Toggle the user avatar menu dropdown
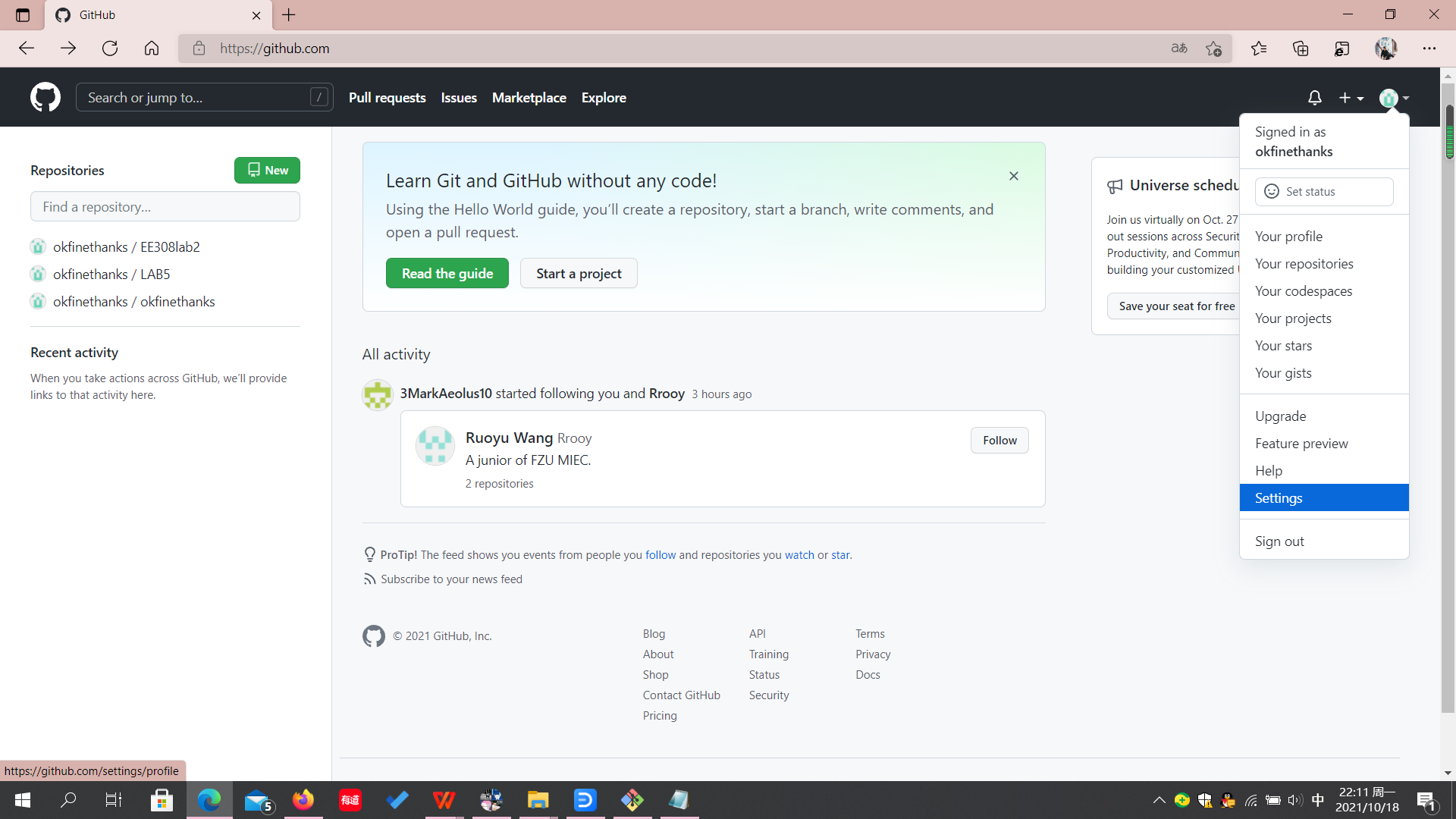The image size is (1456, 819). (x=1395, y=98)
